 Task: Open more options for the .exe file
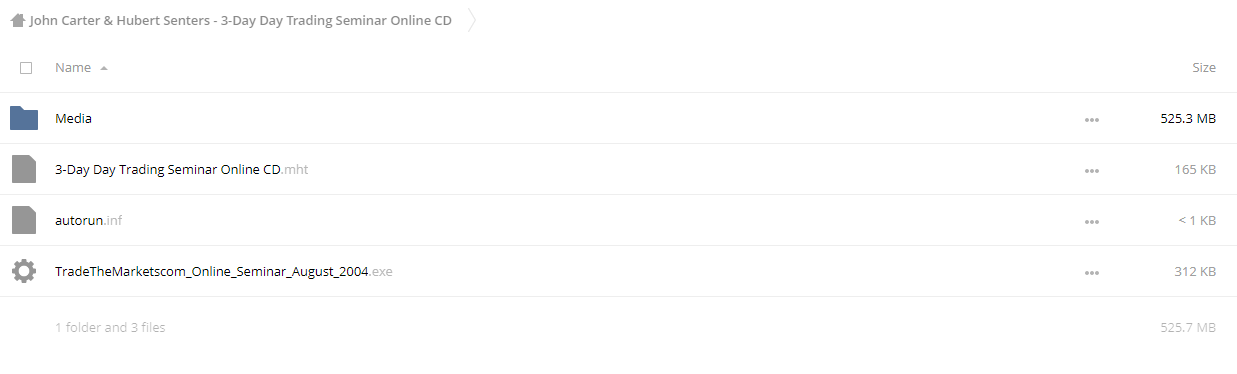pos(1091,272)
